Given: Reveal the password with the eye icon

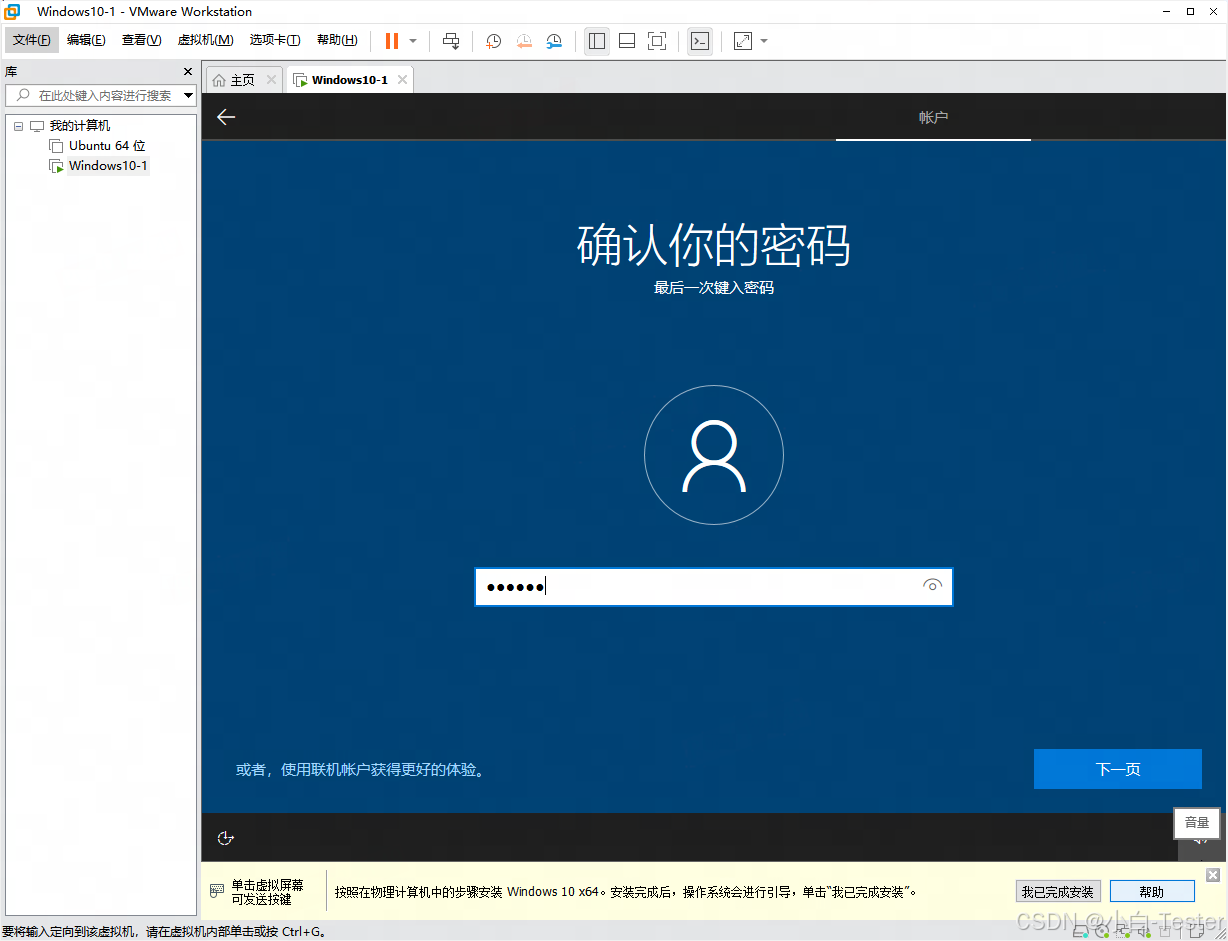Looking at the screenshot, I should coord(933,586).
